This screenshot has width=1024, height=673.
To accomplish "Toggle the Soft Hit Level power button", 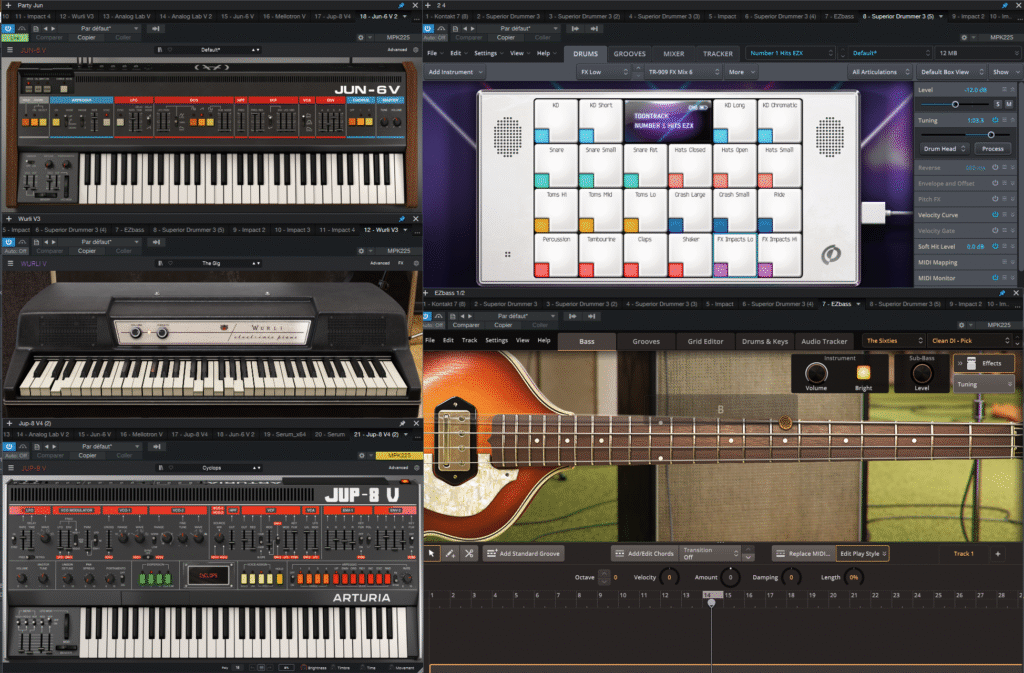I will (x=995, y=247).
